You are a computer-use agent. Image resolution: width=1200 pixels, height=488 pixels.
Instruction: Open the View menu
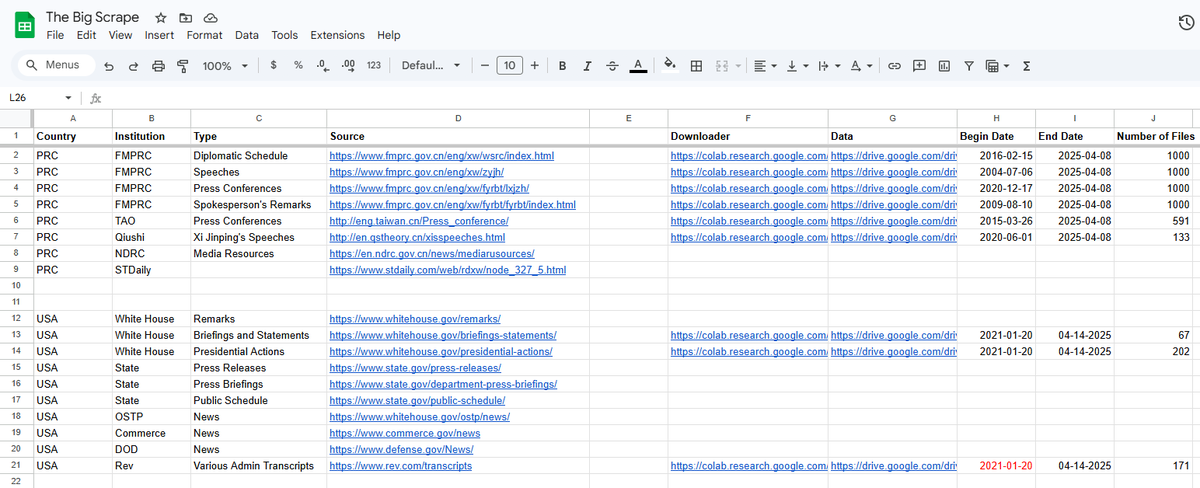[x=120, y=35]
